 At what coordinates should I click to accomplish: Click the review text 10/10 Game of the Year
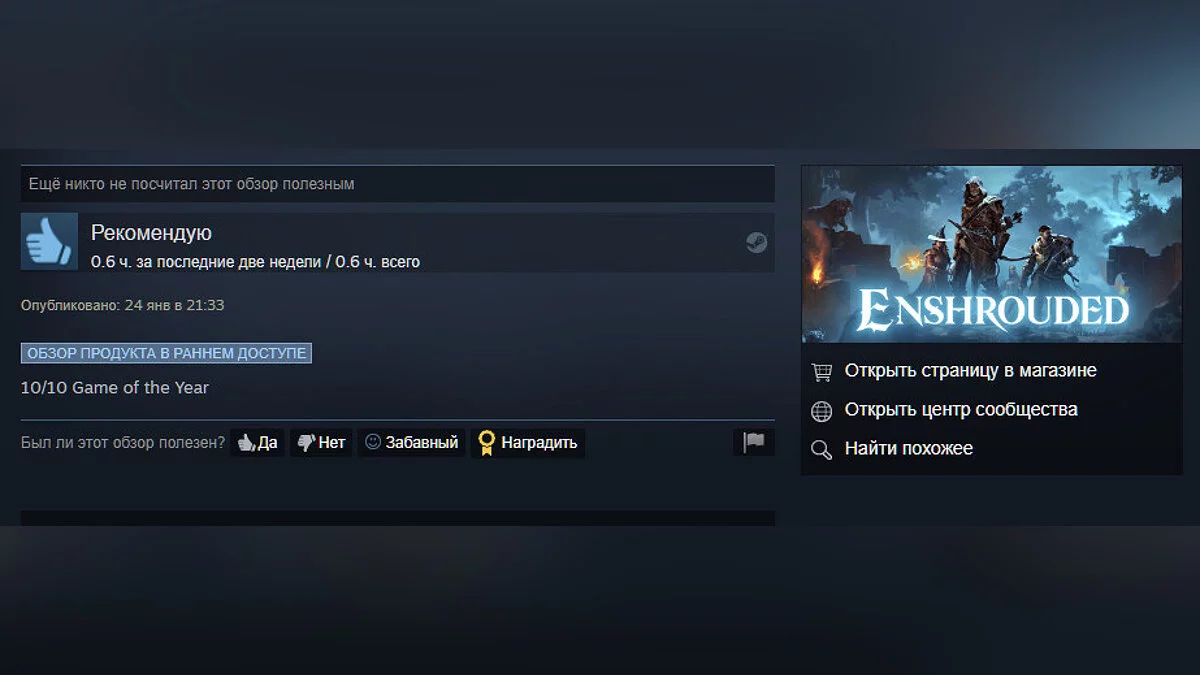tap(115, 388)
